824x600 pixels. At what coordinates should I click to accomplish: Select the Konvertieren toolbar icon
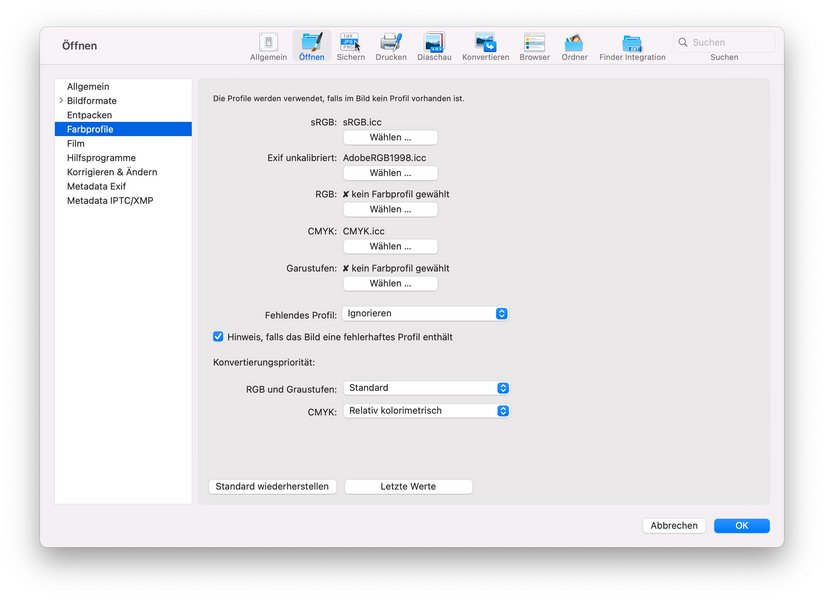pyautogui.click(x=486, y=47)
